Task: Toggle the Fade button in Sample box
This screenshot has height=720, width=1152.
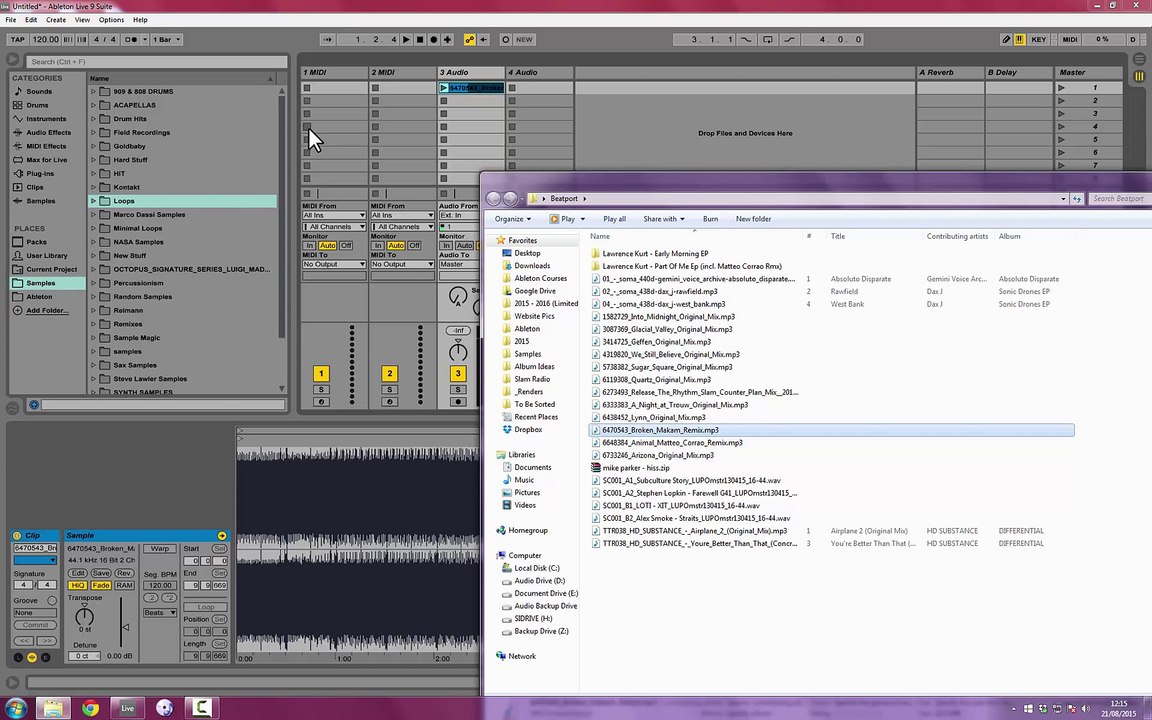Action: 101,586
